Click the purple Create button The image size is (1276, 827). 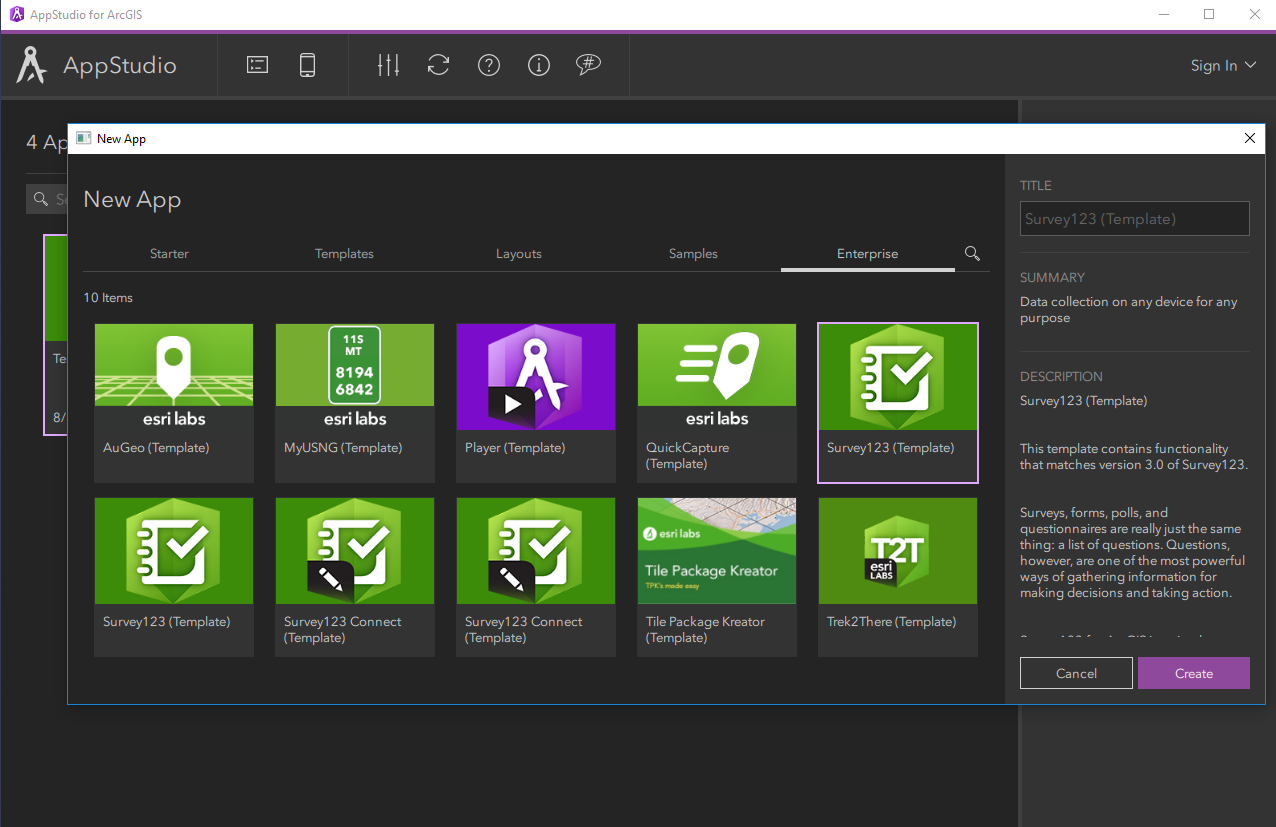point(1194,673)
